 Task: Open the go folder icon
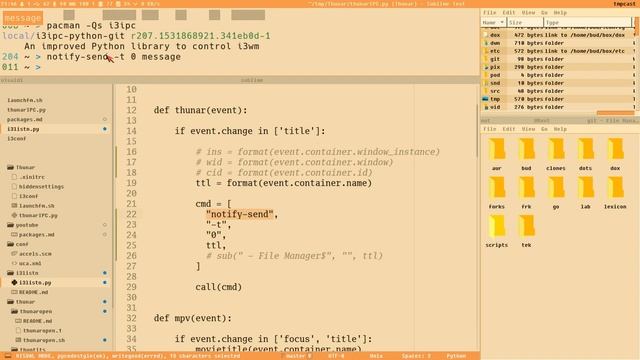(x=556, y=187)
